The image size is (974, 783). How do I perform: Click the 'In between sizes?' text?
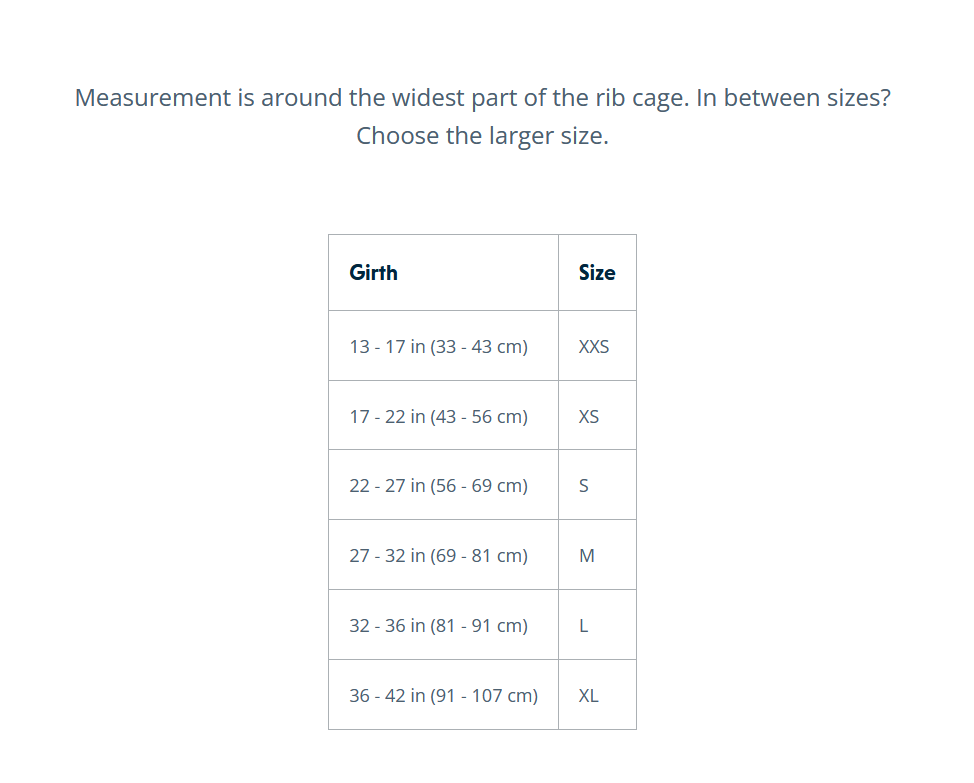tap(793, 98)
